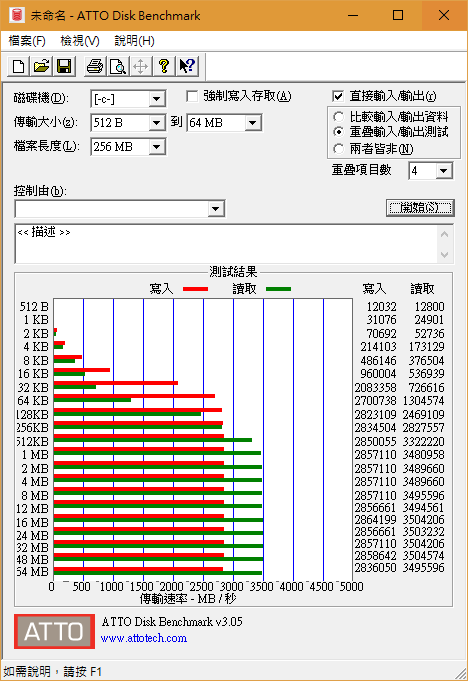Click the red 寫入 legend swatch
Image resolution: width=468 pixels, height=681 pixels.
pos(195,289)
